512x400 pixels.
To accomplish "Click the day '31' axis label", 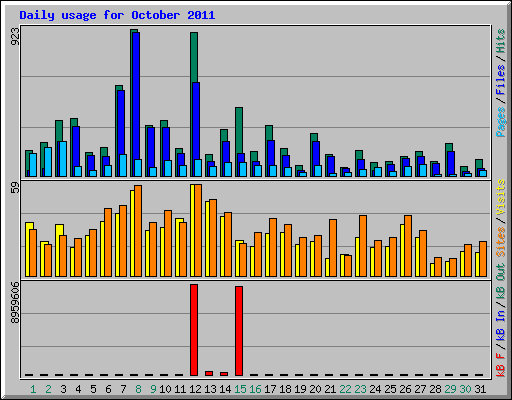I will pyautogui.click(x=480, y=389).
